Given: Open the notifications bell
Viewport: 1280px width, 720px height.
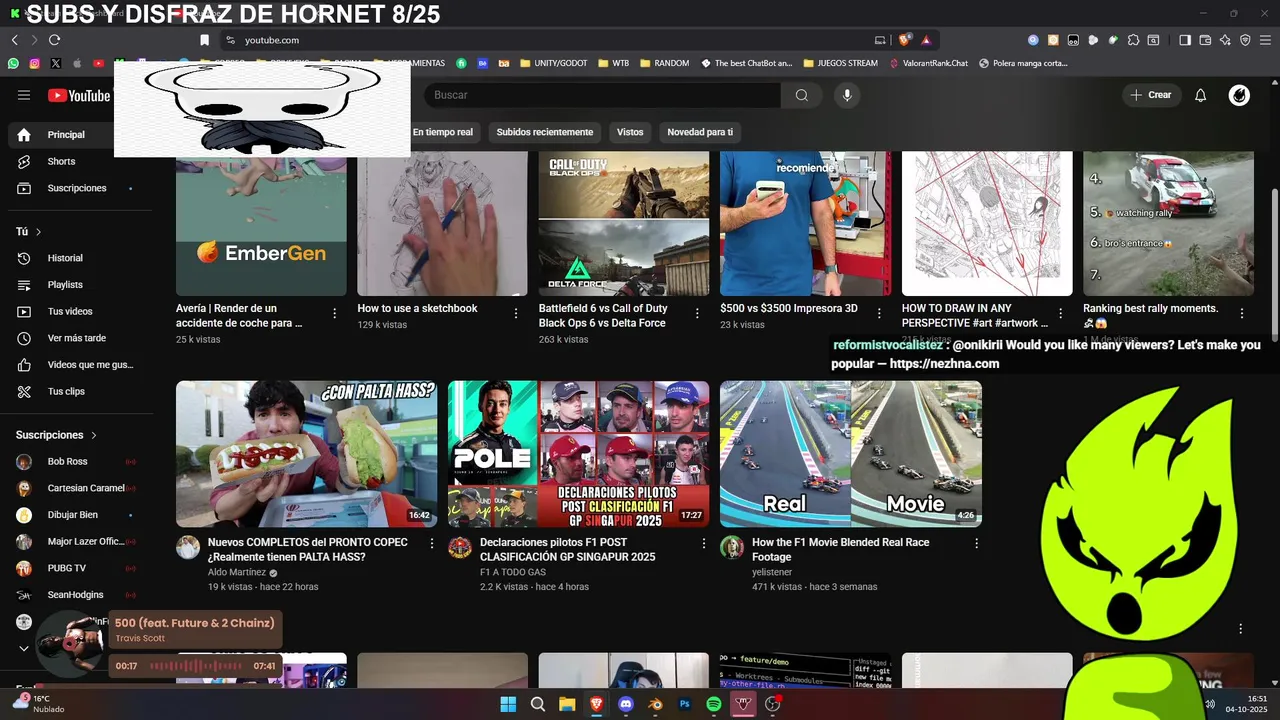Looking at the screenshot, I should coord(1201,95).
